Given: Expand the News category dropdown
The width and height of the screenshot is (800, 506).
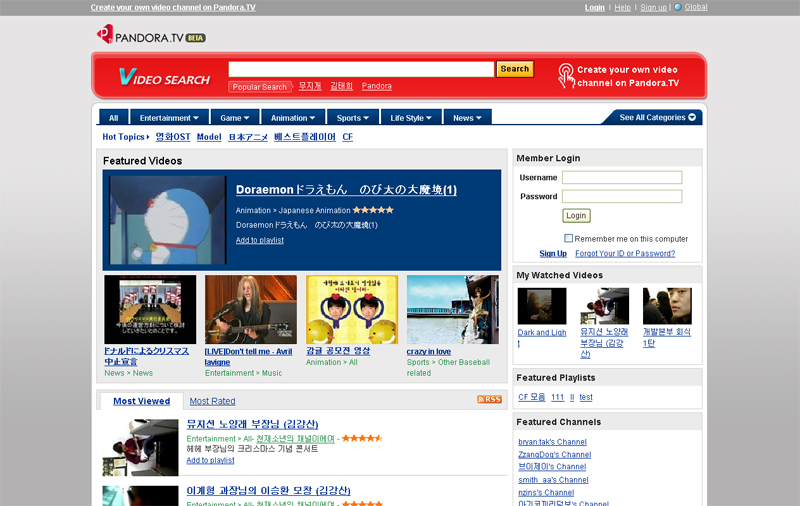Looking at the screenshot, I should click(467, 118).
